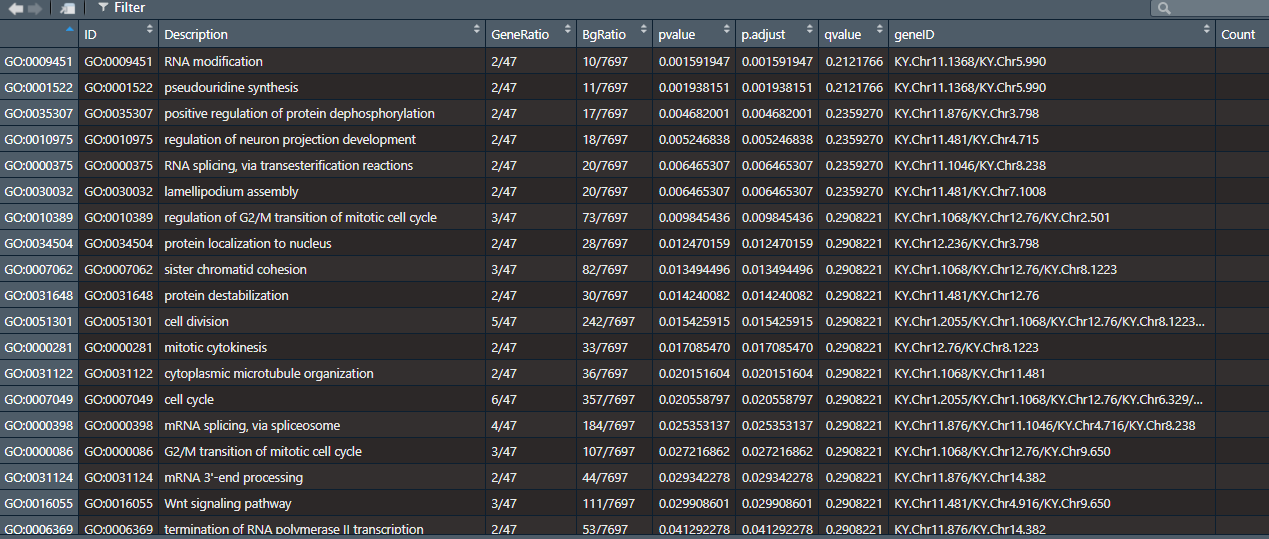The image size is (1269, 539).
Task: Click ID cell GO:0016055
Action: click(x=118, y=503)
